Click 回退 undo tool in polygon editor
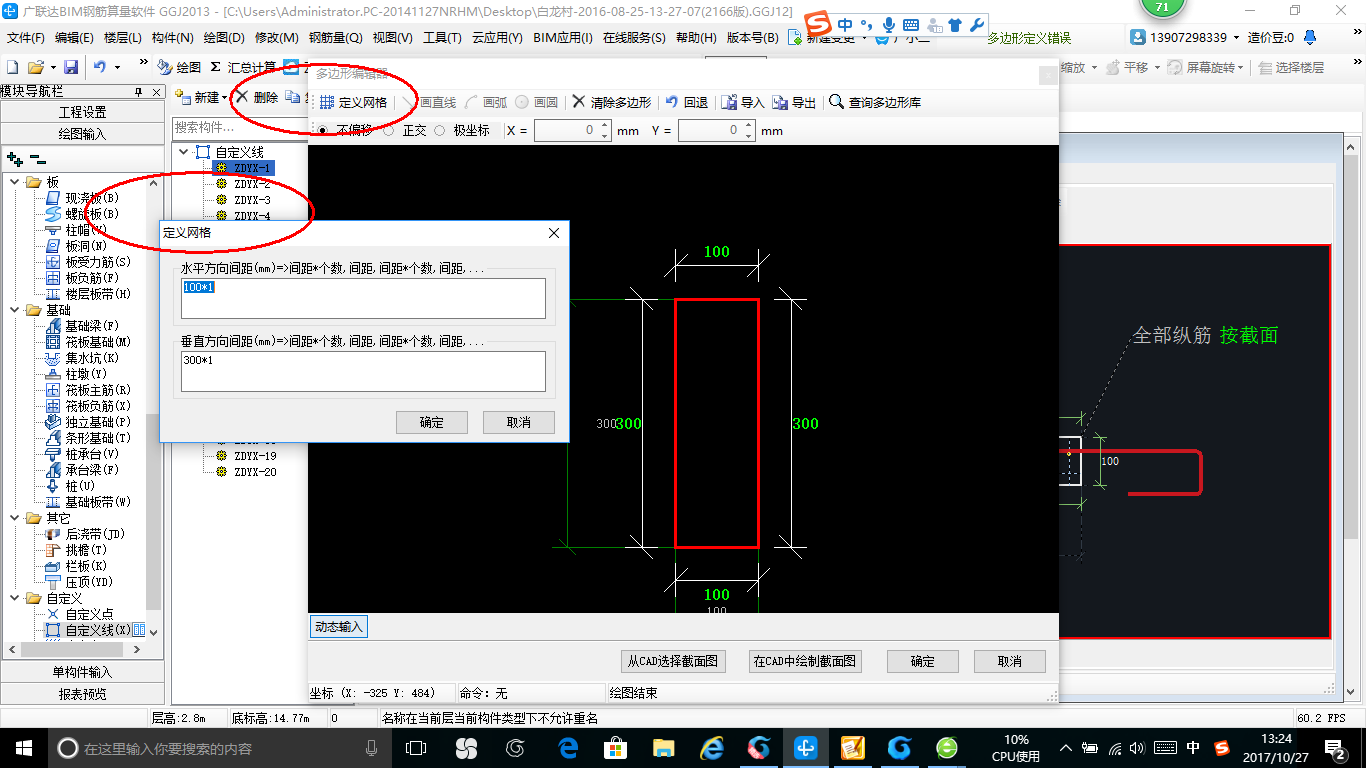 pos(687,102)
